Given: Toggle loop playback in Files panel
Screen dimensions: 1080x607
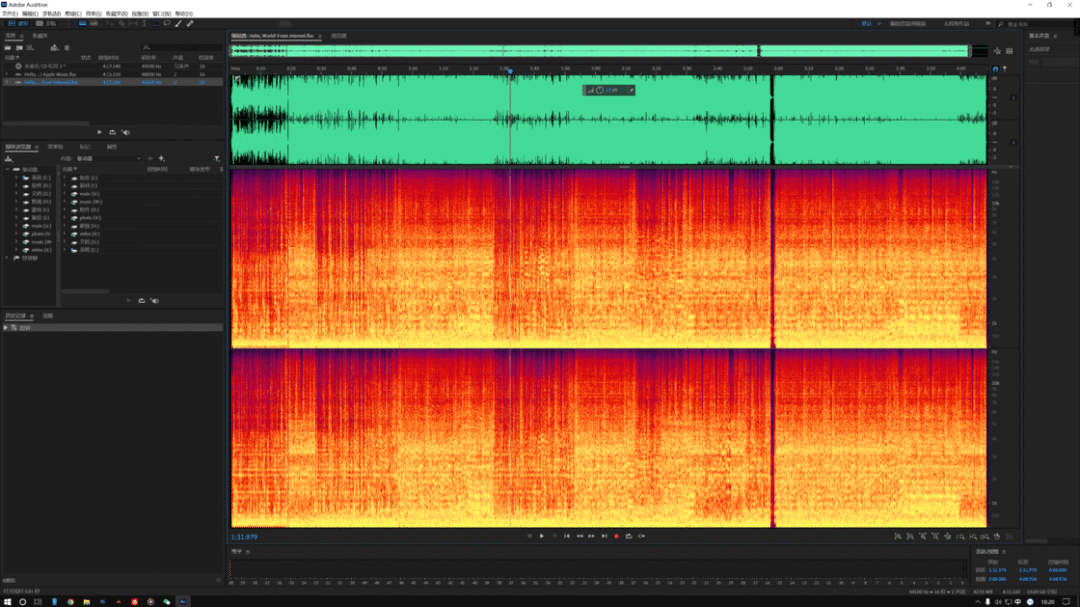Looking at the screenshot, I should pos(112,132).
